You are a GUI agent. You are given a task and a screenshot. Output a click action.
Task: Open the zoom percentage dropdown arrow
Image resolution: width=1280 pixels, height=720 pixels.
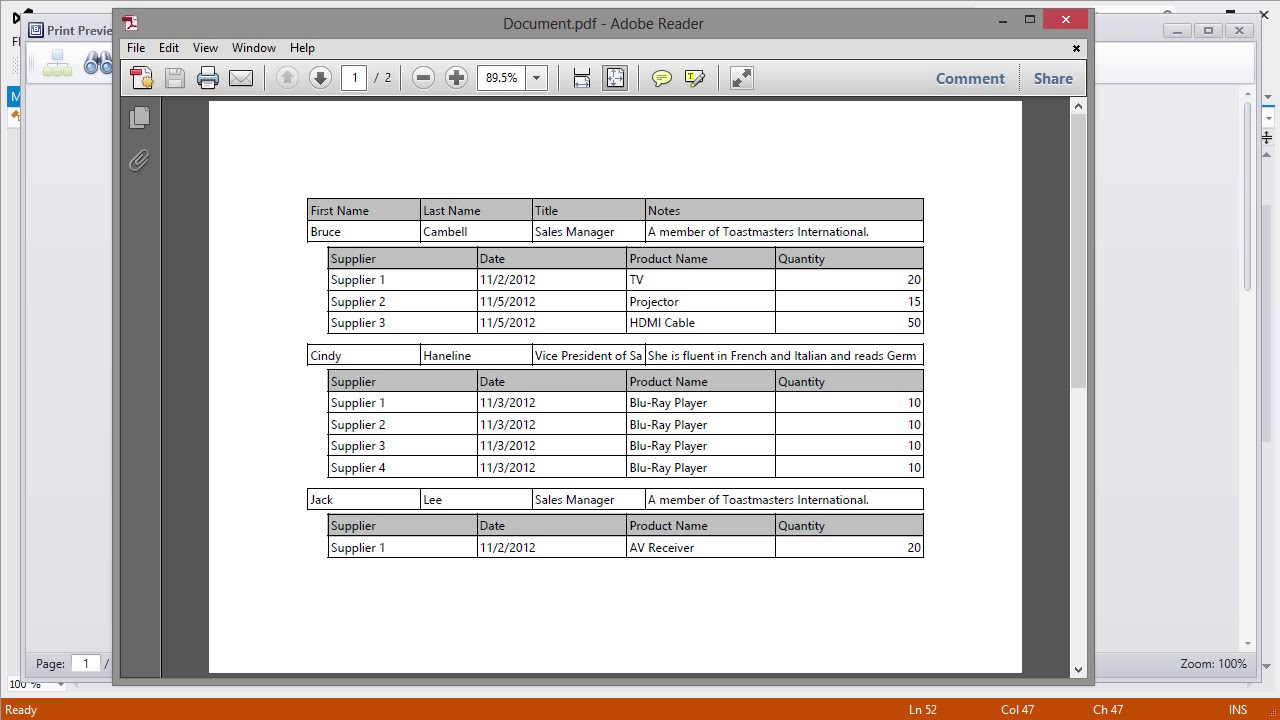536,78
